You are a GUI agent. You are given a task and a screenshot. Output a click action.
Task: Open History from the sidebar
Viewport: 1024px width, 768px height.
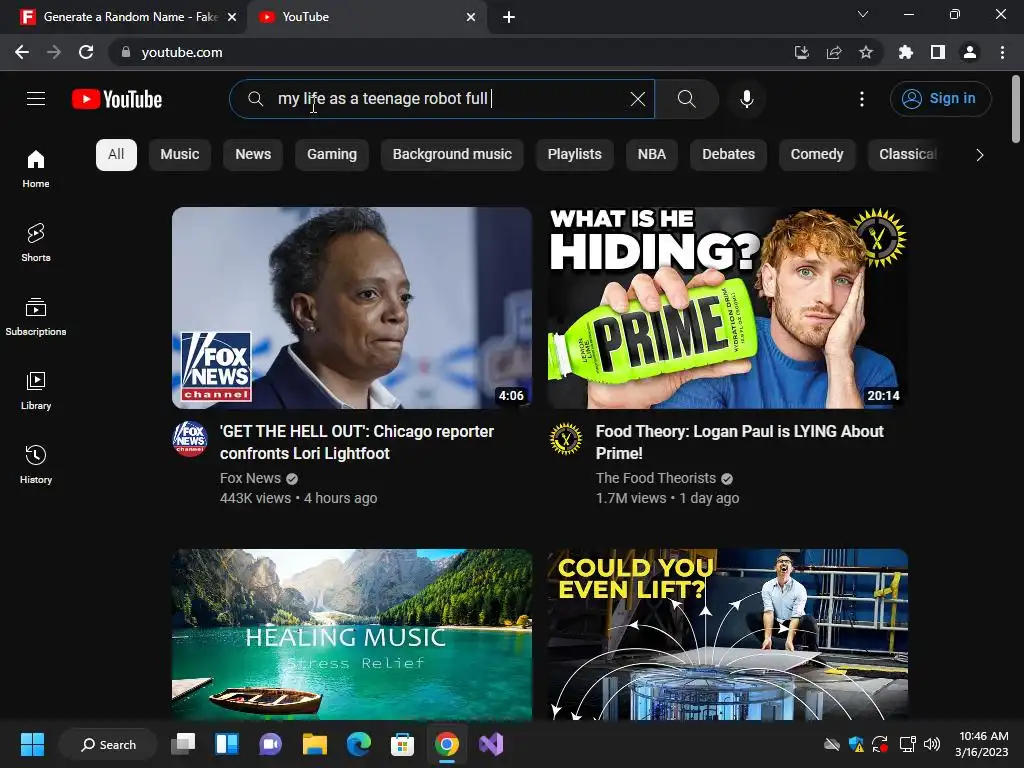click(36, 464)
